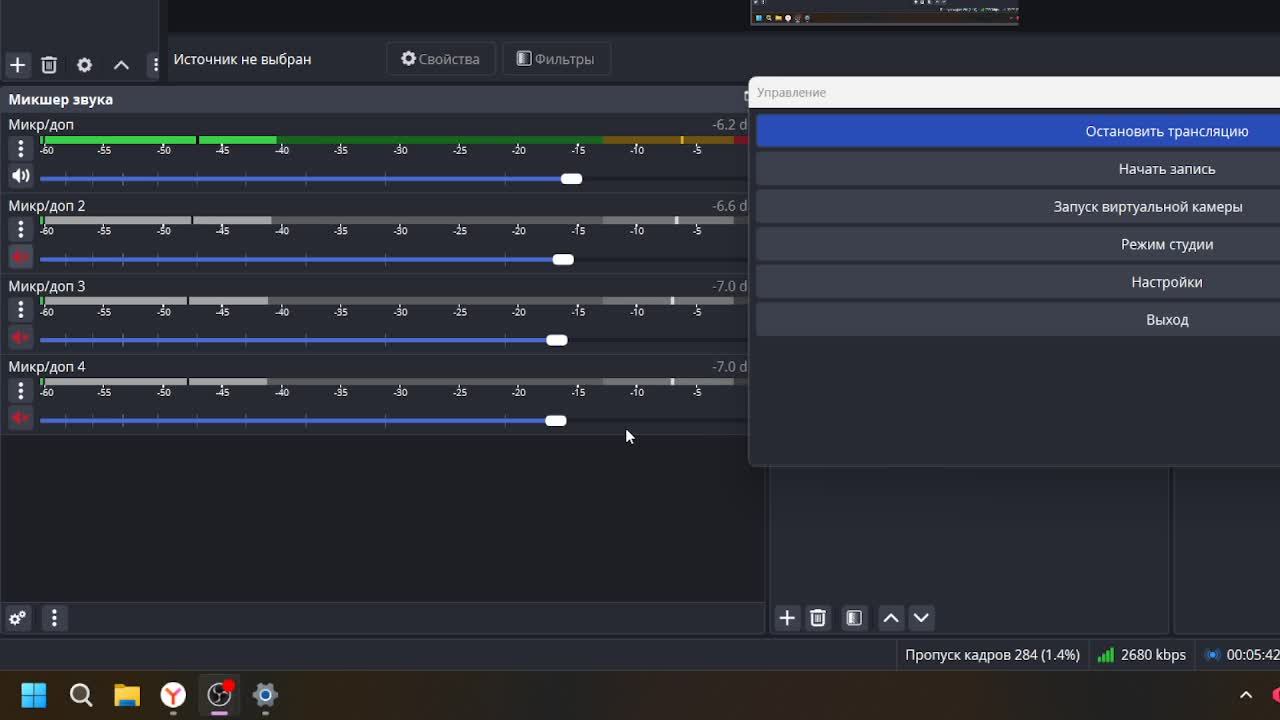Click the 'Микр/доп 3' channel name
Screen dimensions: 1280x720
tap(47, 286)
